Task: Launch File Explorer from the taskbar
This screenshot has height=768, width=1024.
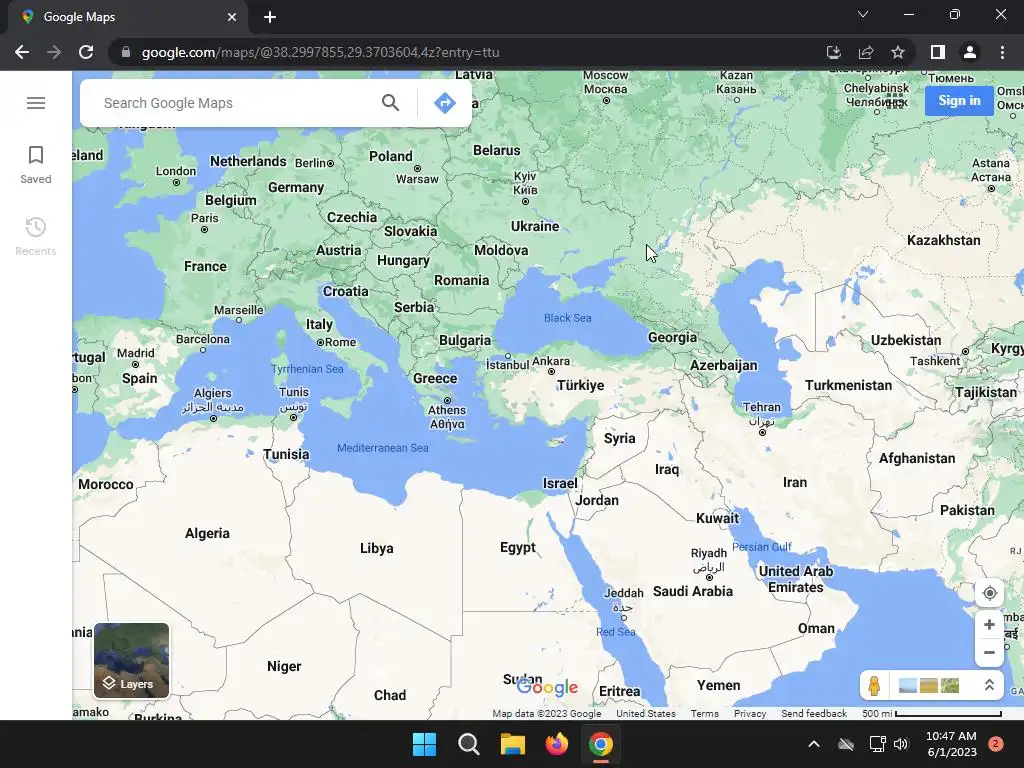Action: [x=513, y=744]
